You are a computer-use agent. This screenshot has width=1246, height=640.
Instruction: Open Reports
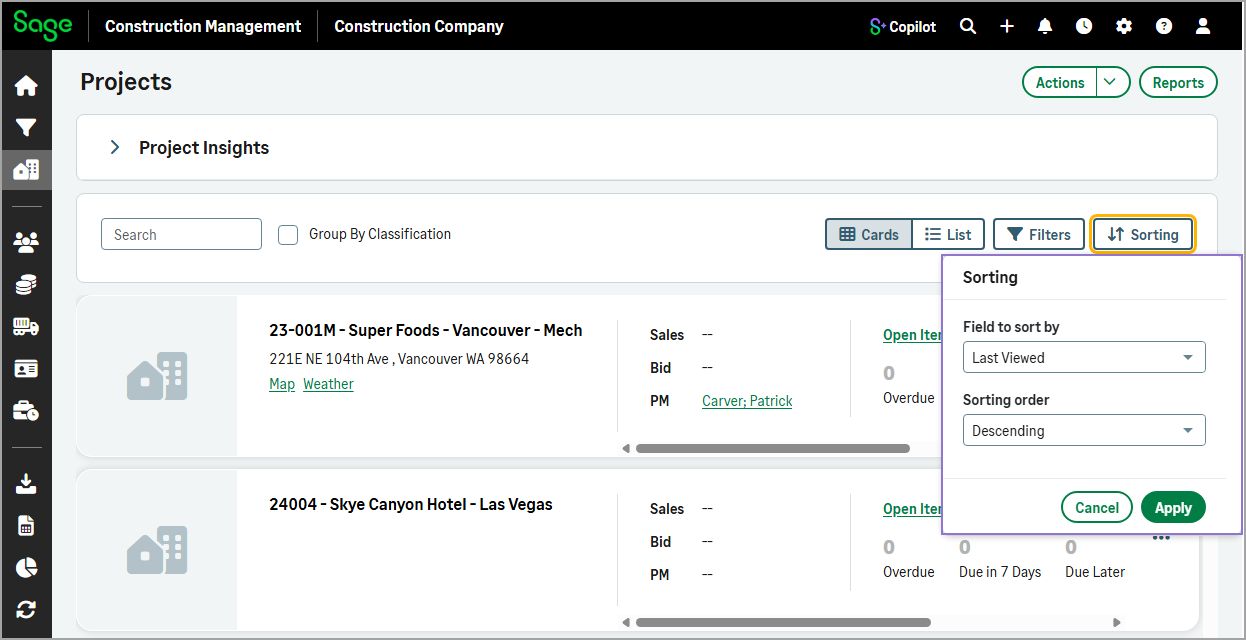tap(1178, 83)
